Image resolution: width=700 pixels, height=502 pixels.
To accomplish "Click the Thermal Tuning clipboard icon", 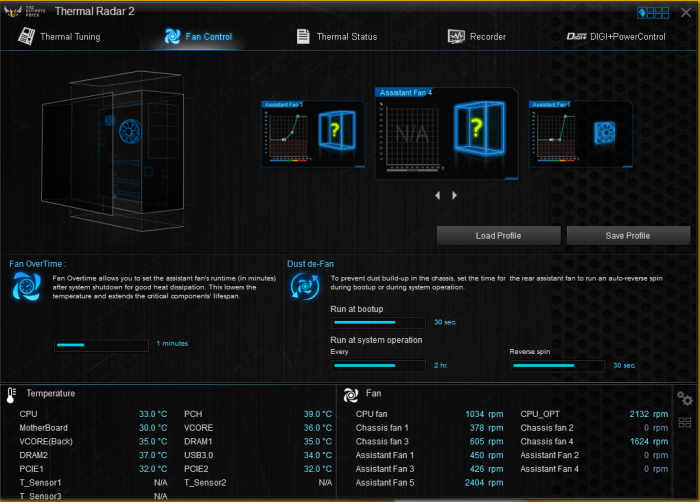I will (x=26, y=36).
